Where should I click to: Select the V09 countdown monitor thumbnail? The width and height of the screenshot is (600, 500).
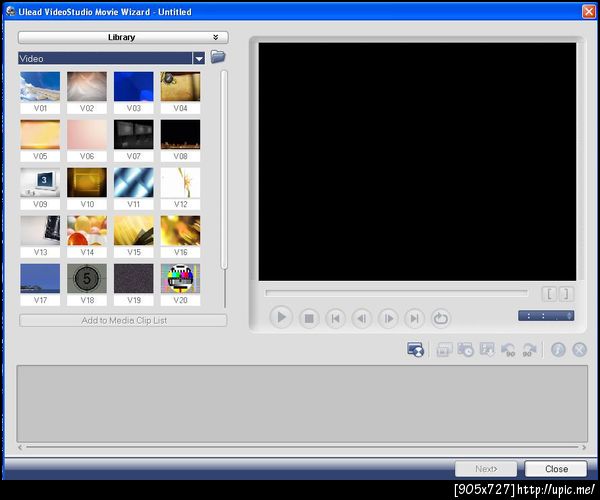pyautogui.click(x=40, y=182)
